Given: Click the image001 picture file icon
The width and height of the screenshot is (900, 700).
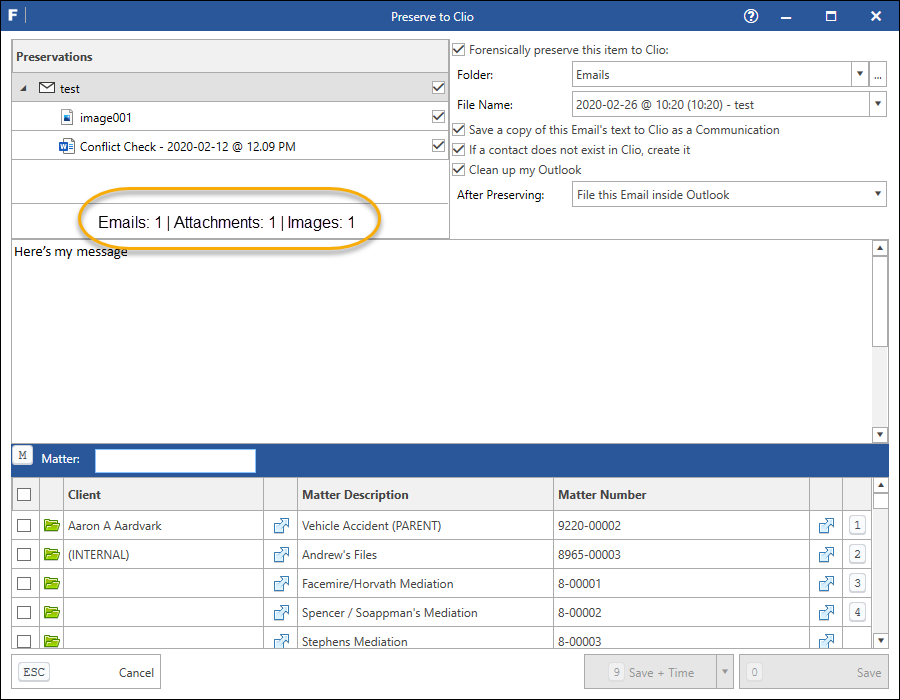Looking at the screenshot, I should (x=67, y=117).
